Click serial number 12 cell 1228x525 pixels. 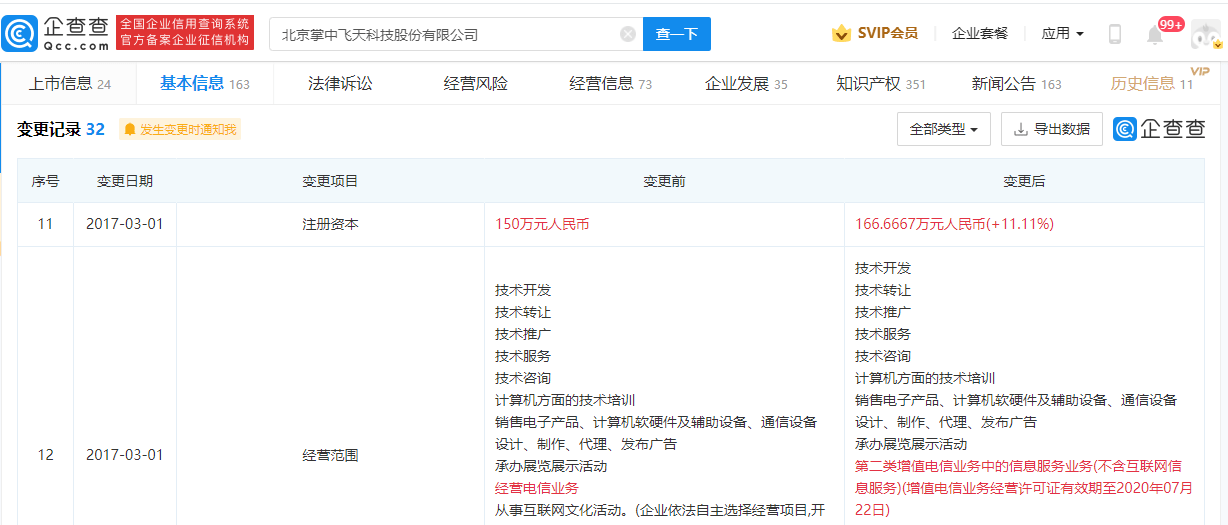pyautogui.click(x=45, y=455)
